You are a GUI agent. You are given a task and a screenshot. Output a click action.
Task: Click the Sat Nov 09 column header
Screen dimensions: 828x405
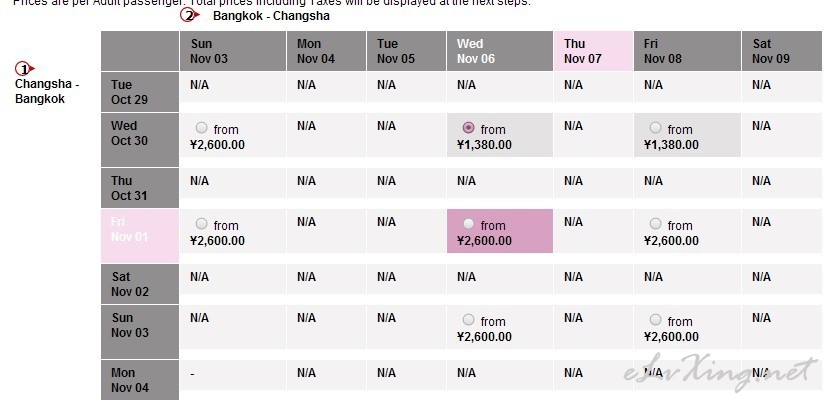pos(785,51)
